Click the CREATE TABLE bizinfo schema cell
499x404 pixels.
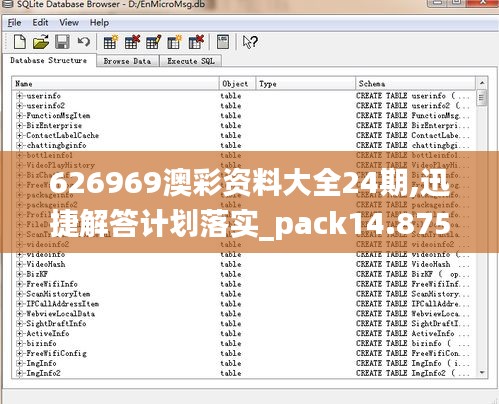pyautogui.click(x=413, y=344)
